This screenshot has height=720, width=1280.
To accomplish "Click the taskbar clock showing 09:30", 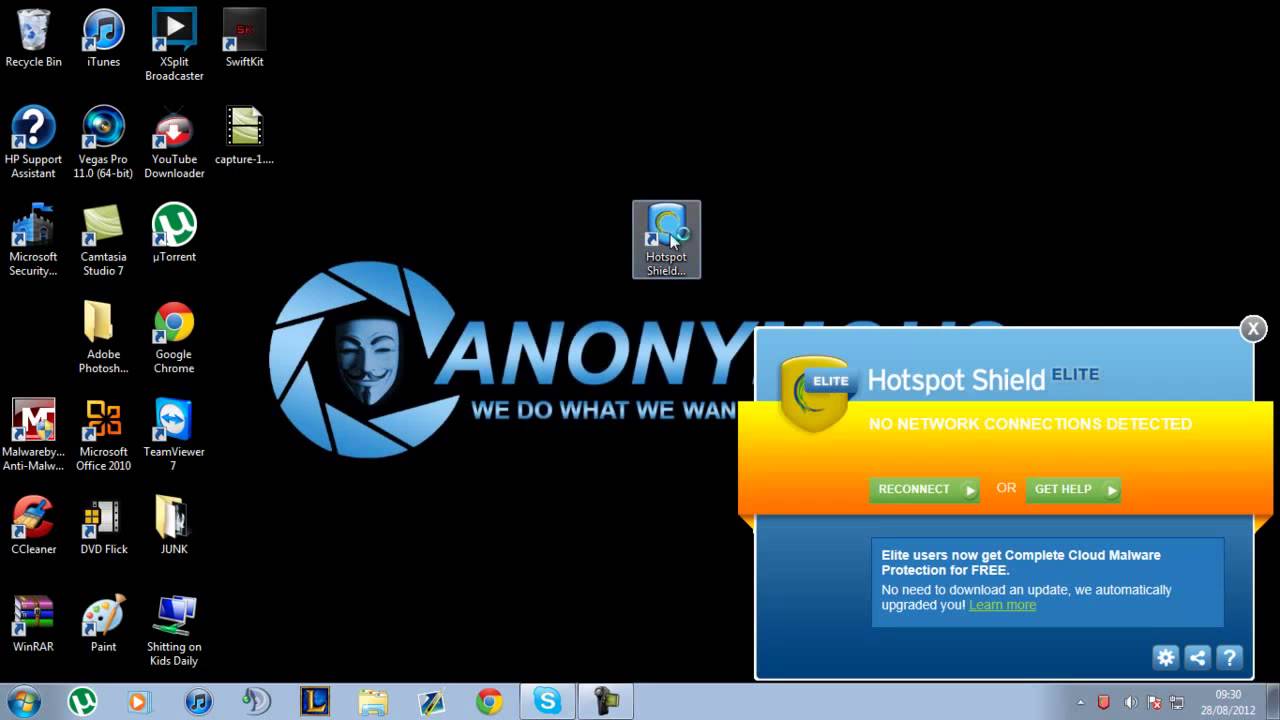I will pos(1228,702).
